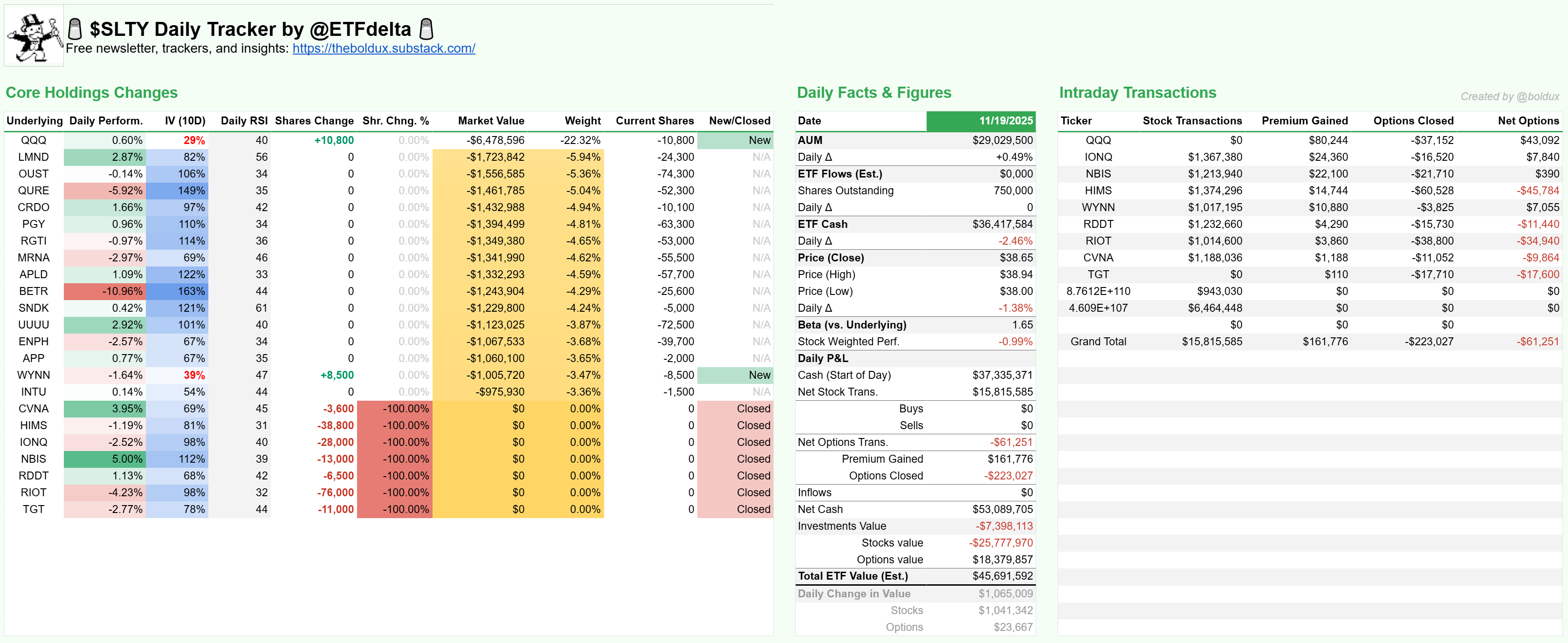Click the Monopoly man logo image
Viewport: 1568px width, 643px height.
[x=34, y=36]
